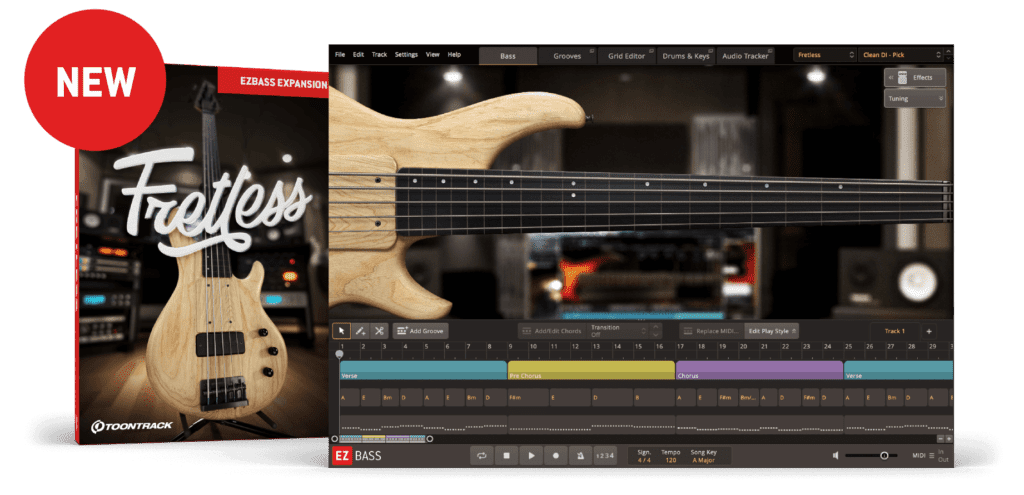Adjust the master volume slider
1024x495 pixels.
[871, 456]
